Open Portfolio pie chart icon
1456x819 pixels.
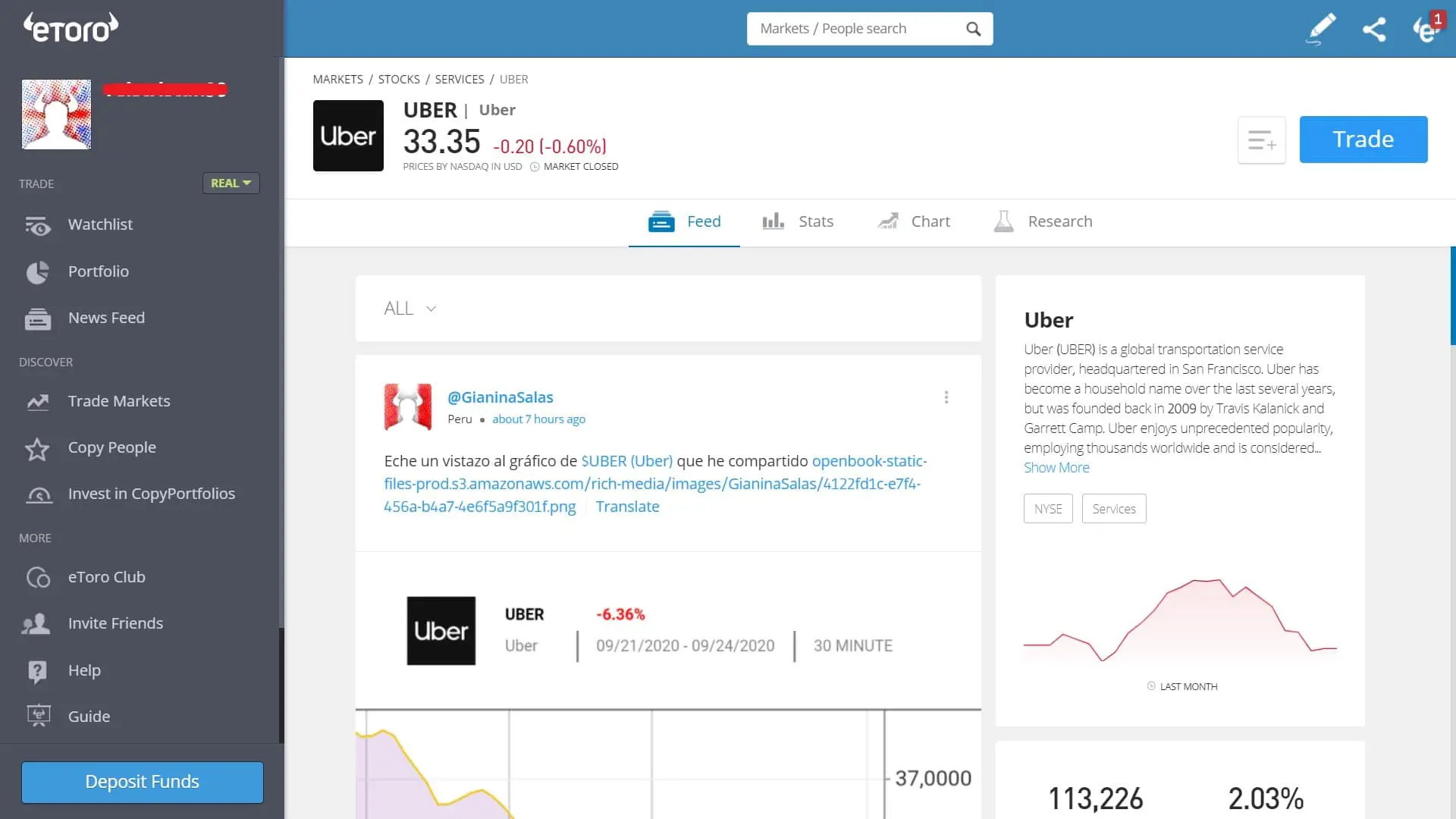point(37,272)
